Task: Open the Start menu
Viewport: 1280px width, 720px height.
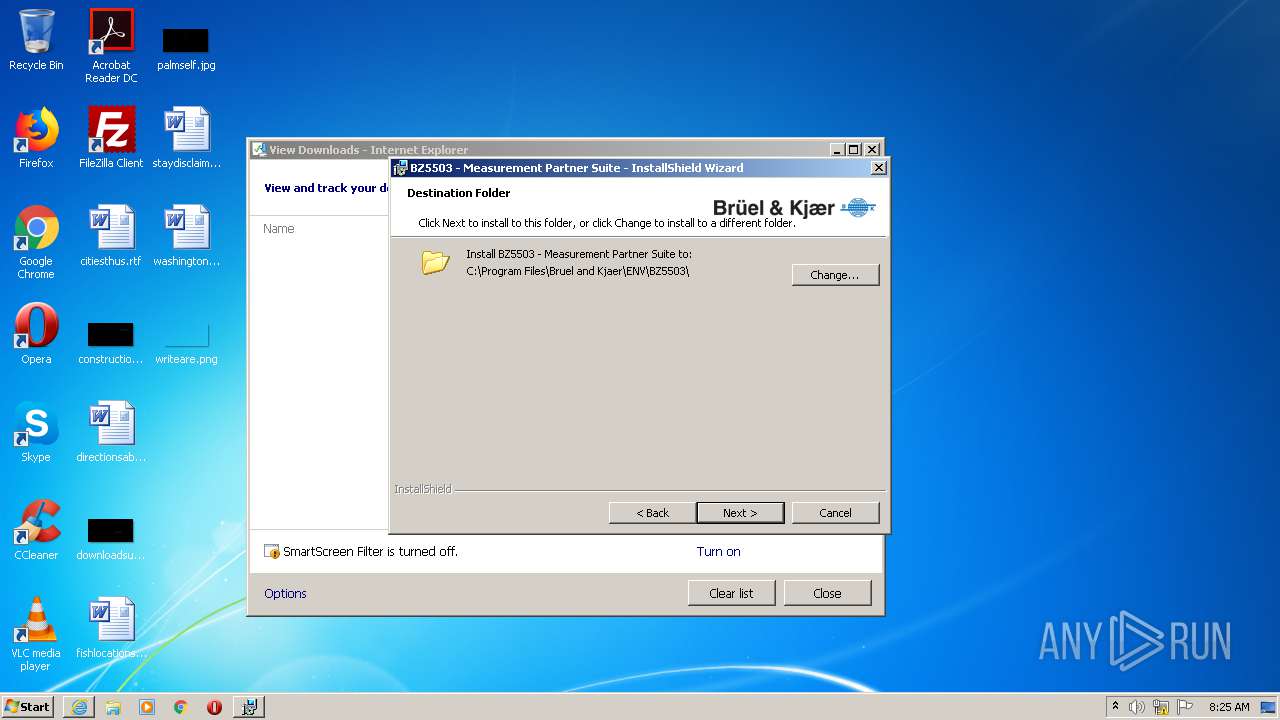Action: tap(28, 707)
